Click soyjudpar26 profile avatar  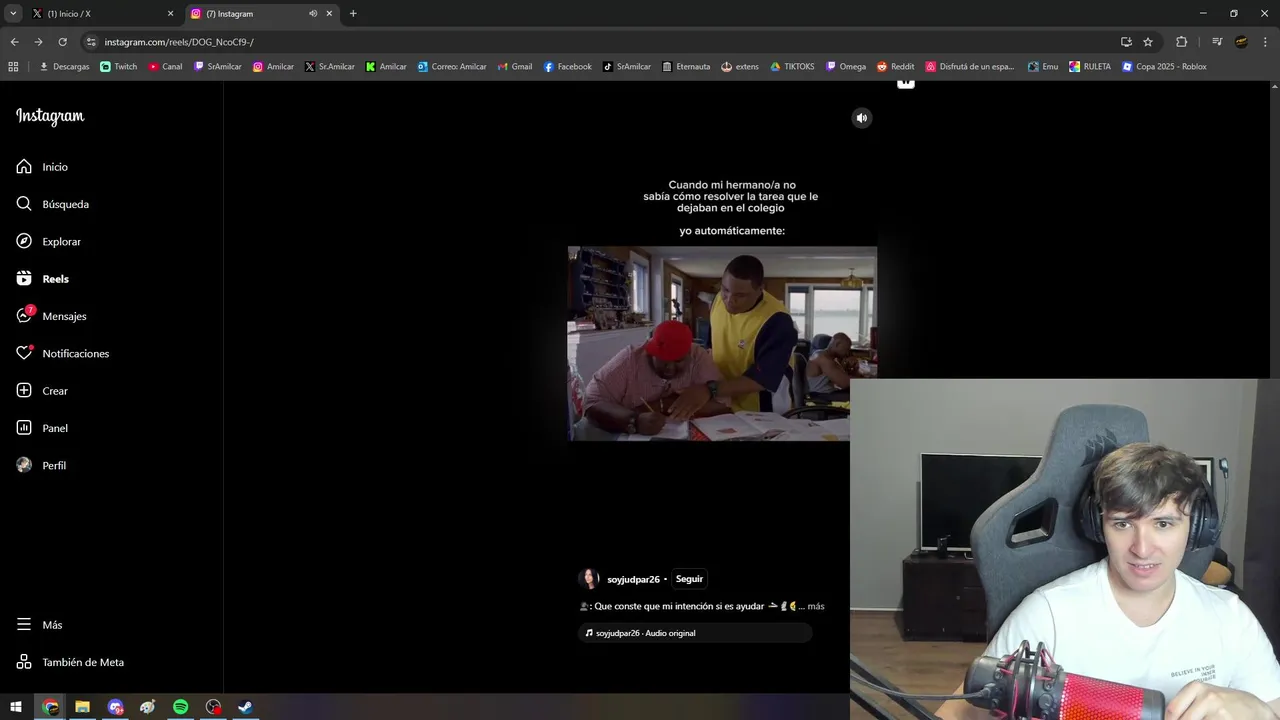pos(589,579)
